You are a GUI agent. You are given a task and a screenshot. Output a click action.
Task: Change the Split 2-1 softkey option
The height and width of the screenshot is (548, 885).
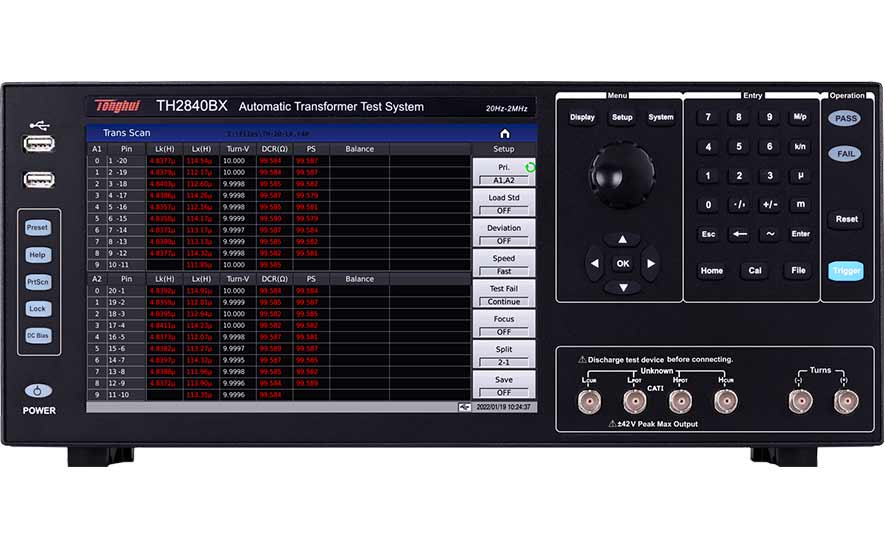504,355
